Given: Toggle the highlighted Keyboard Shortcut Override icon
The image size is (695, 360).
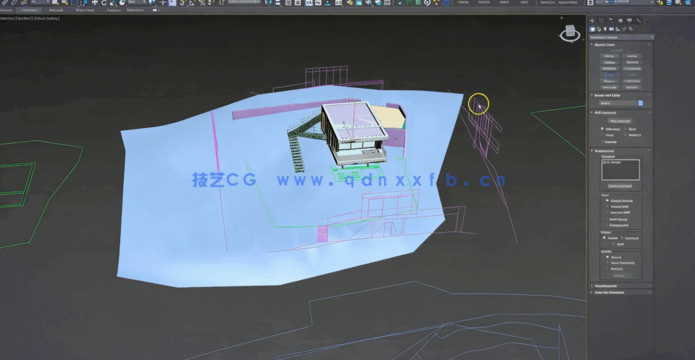Looking at the screenshot, I should click(x=172, y=3).
